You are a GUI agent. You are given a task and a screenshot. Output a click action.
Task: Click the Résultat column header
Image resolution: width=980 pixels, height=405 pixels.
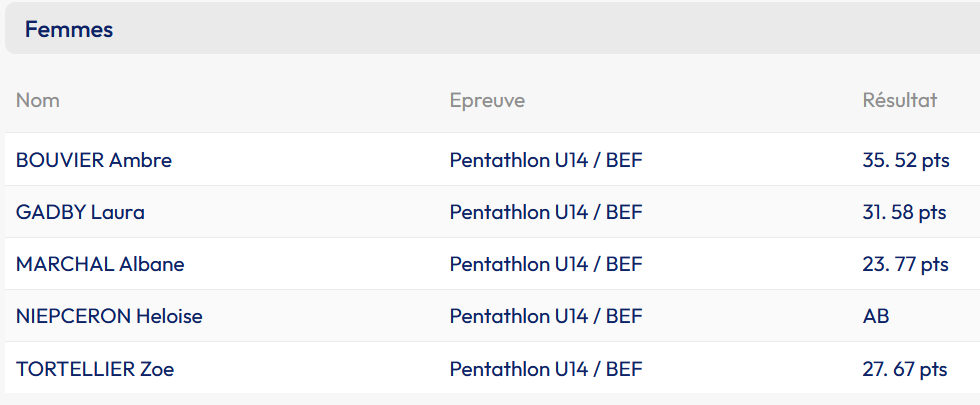coord(899,100)
